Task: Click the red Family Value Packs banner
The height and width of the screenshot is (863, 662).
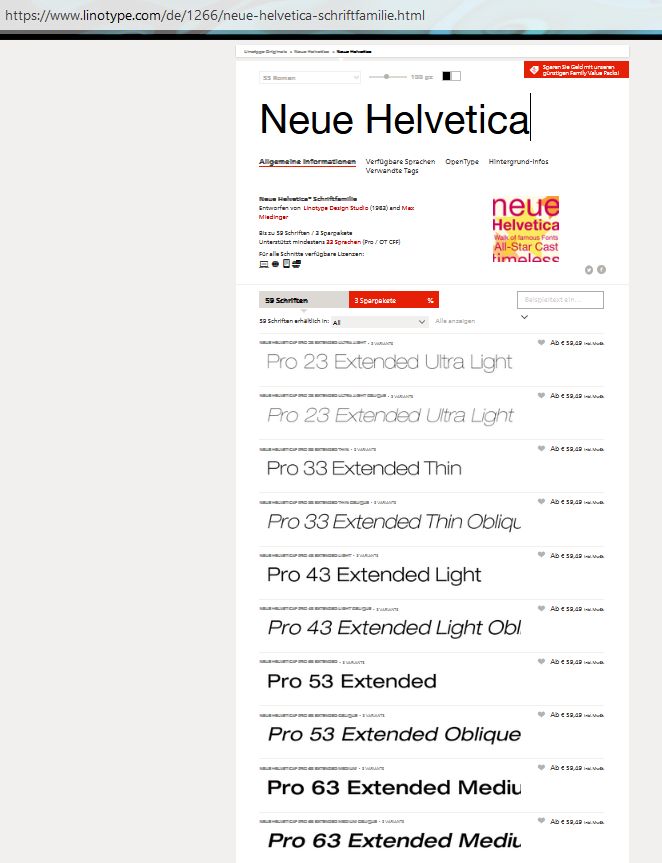Action: [x=576, y=70]
